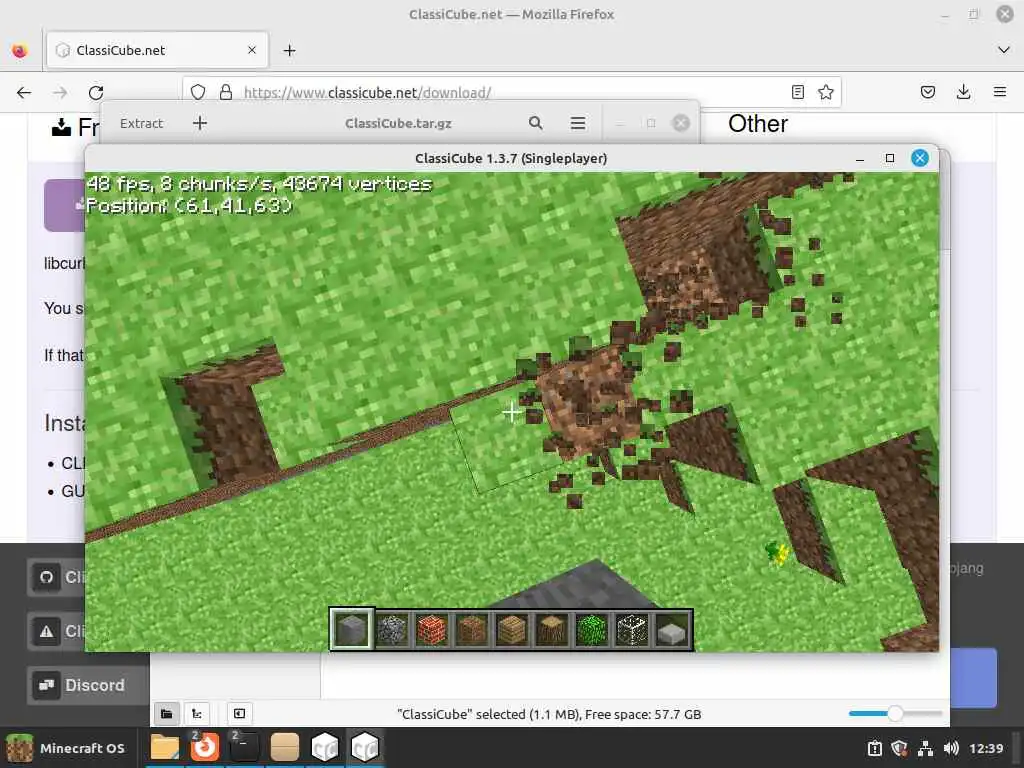Extract the ClassiCube.tar.gz archive
The image size is (1024, 768).
pyautogui.click(x=142, y=123)
